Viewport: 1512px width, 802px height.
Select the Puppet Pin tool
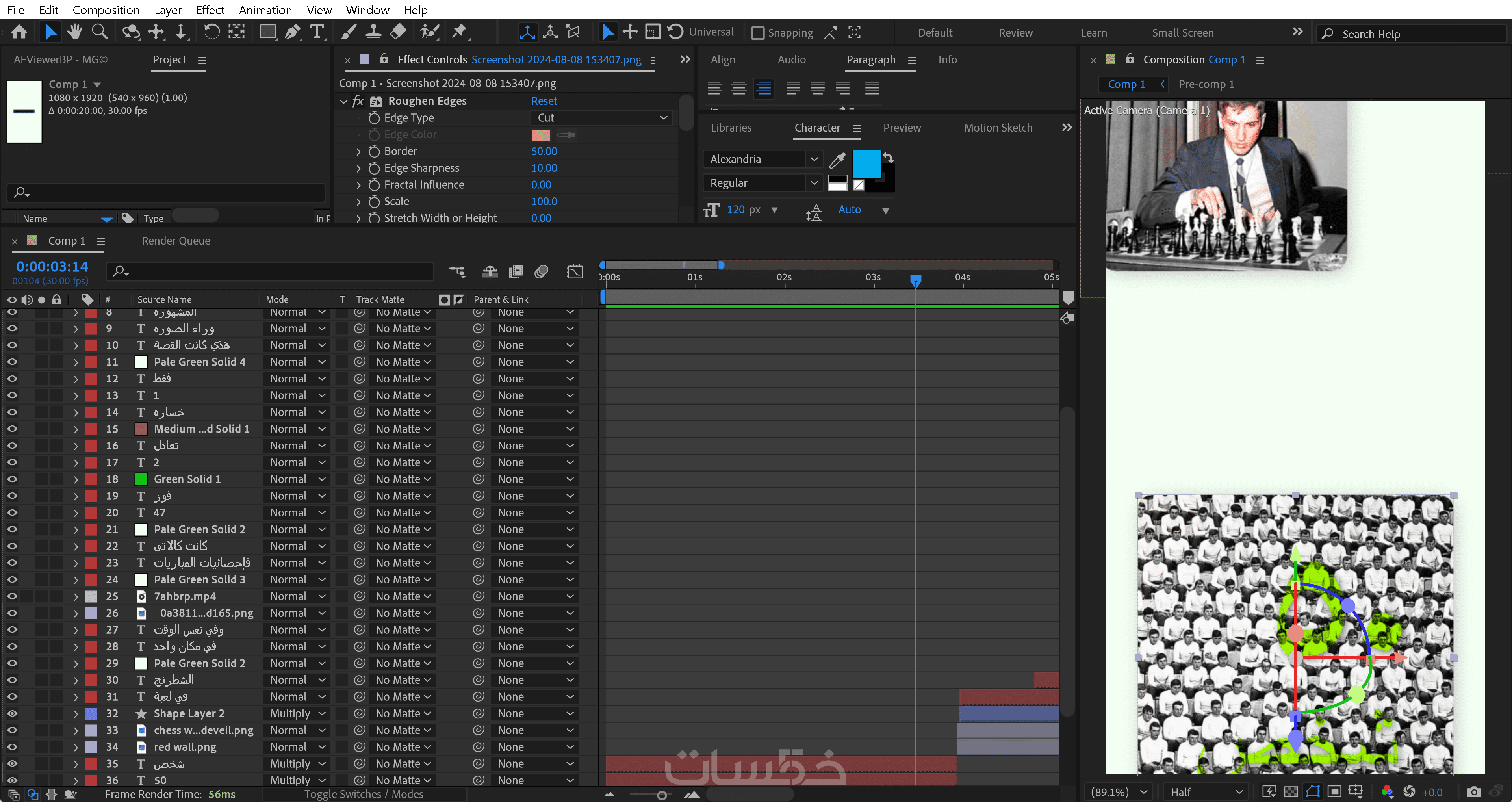[x=460, y=32]
